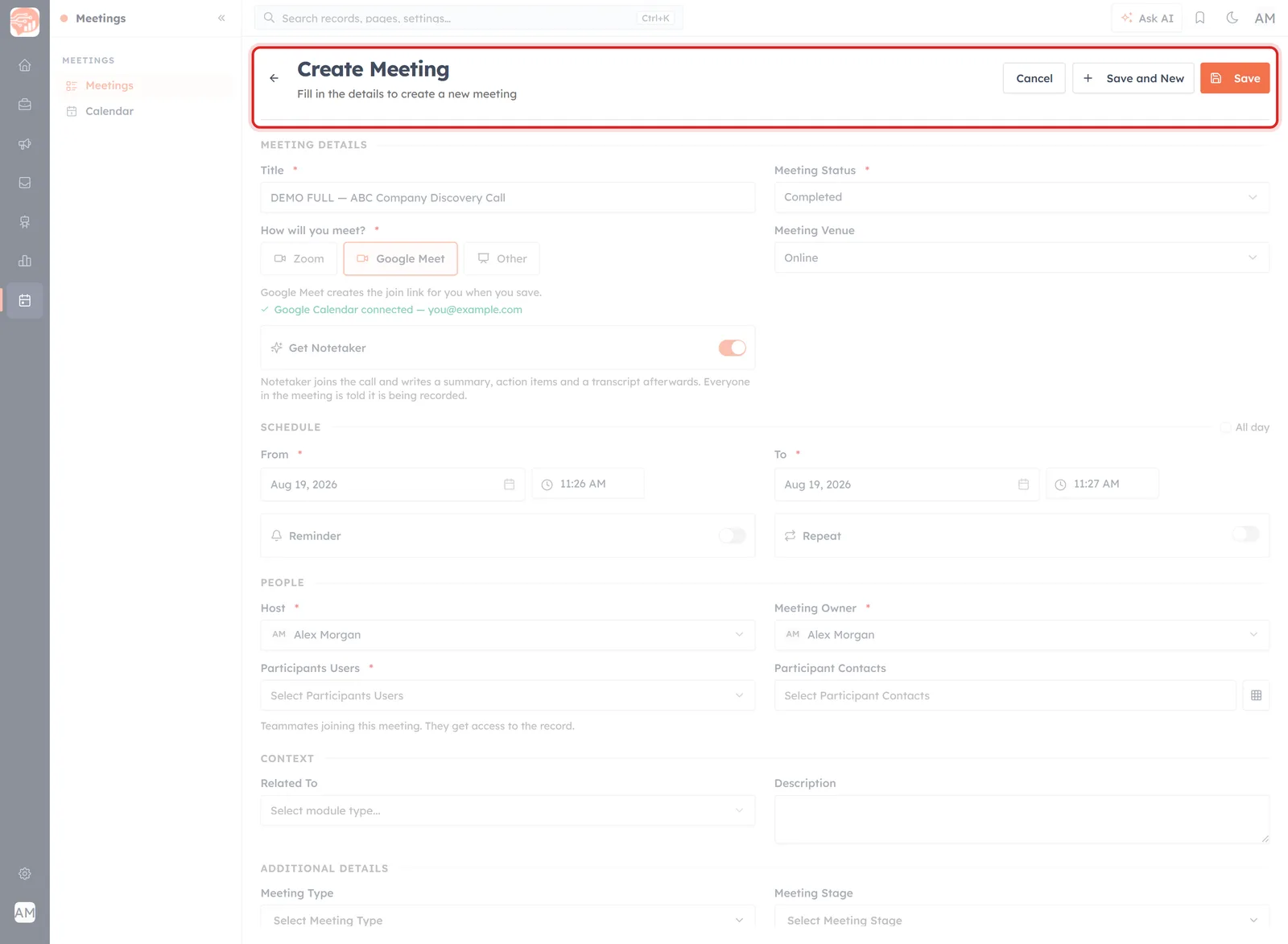Viewport: 1288px width, 944px height.
Task: Collapse the Meetings side panel
Action: (x=221, y=18)
